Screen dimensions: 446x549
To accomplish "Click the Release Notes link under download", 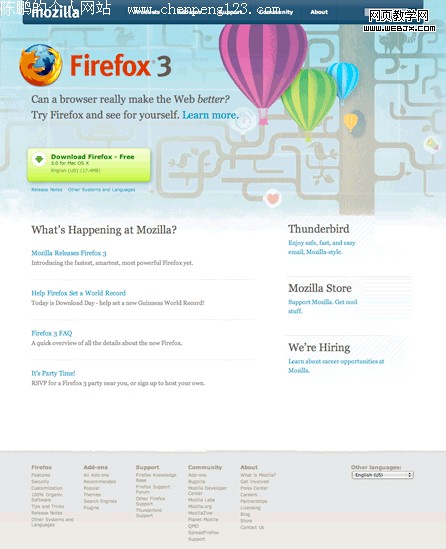I will (x=47, y=189).
